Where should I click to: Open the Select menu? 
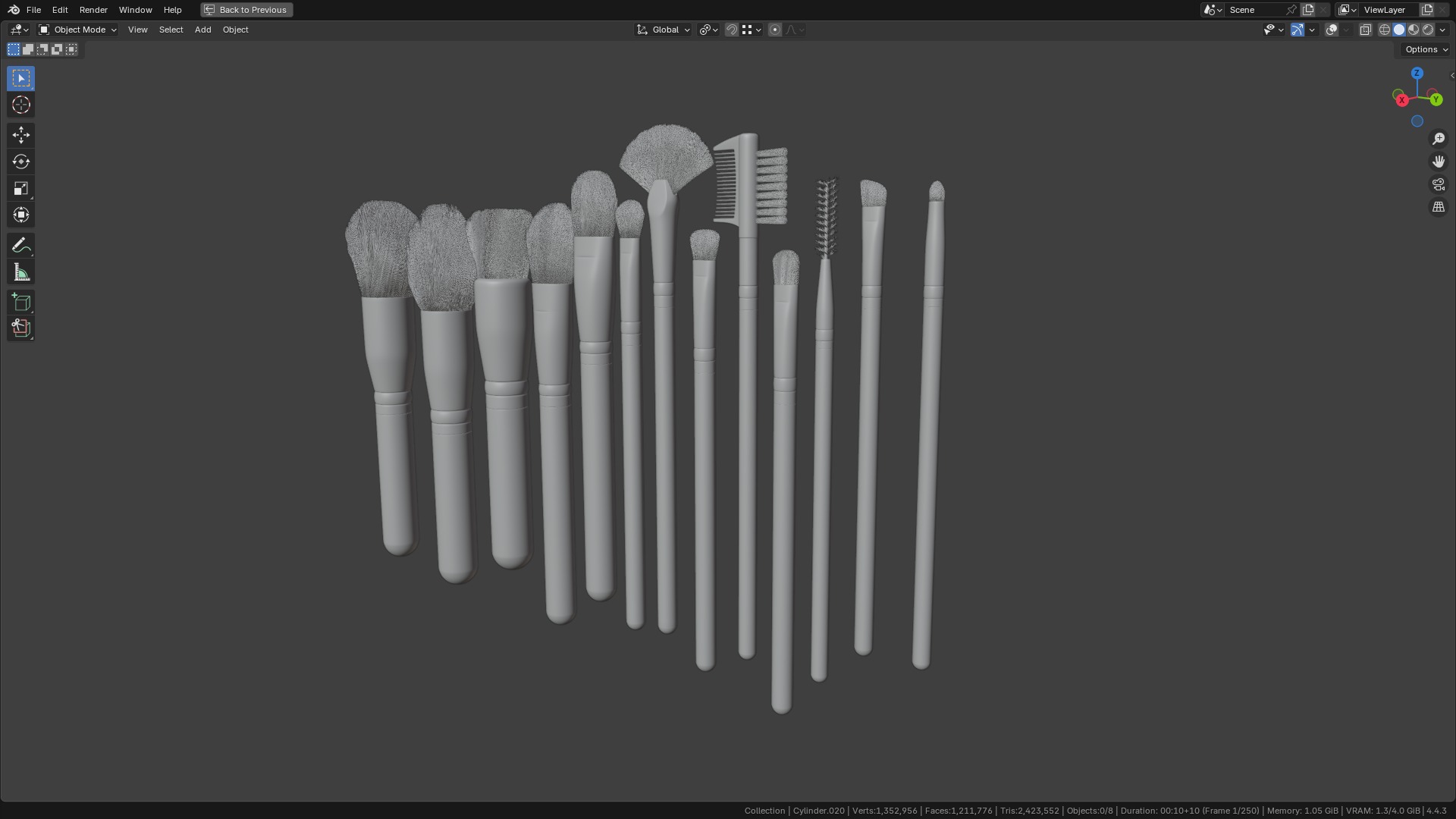point(171,30)
